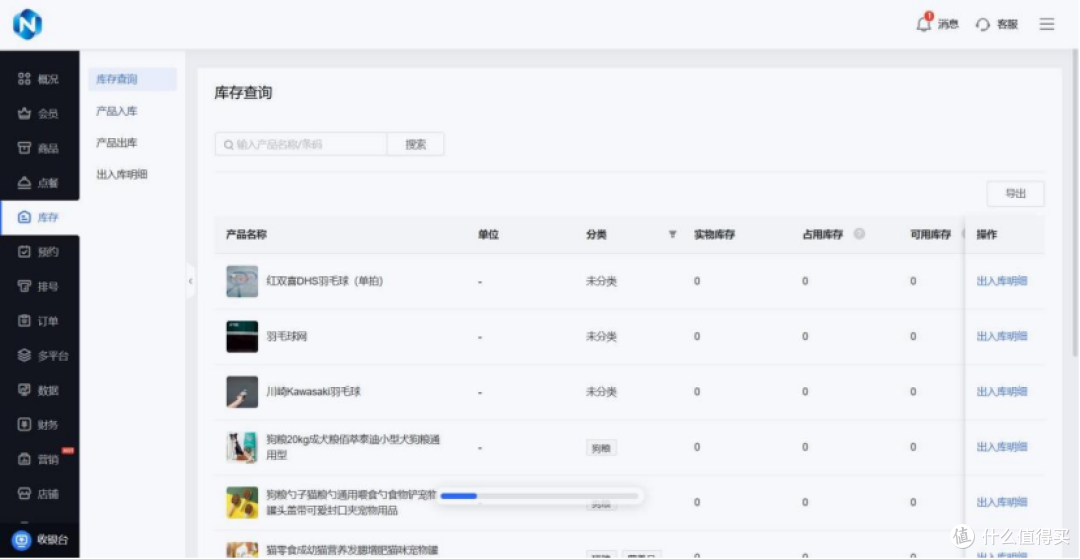The image size is (1080, 559).
Task: Open 出入库明细 for 川崎Kawasaki羽毛球
Action: [x=1002, y=392]
